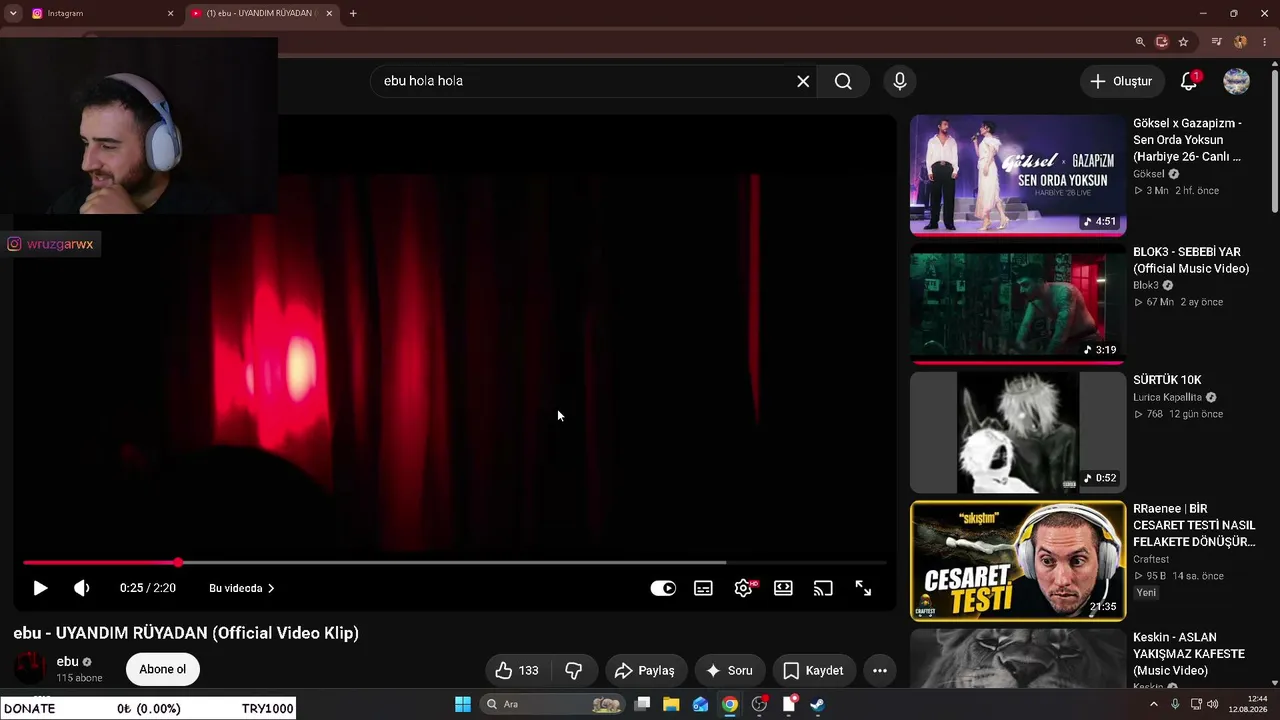Open the Göksel channel name link
Screen dimensions: 1280x720
pyautogui.click(x=1149, y=174)
